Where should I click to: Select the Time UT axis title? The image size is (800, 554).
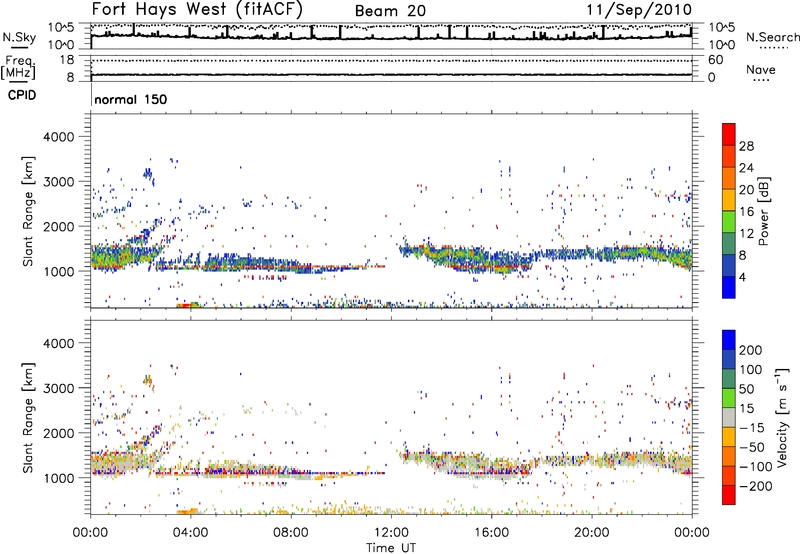tap(391, 548)
